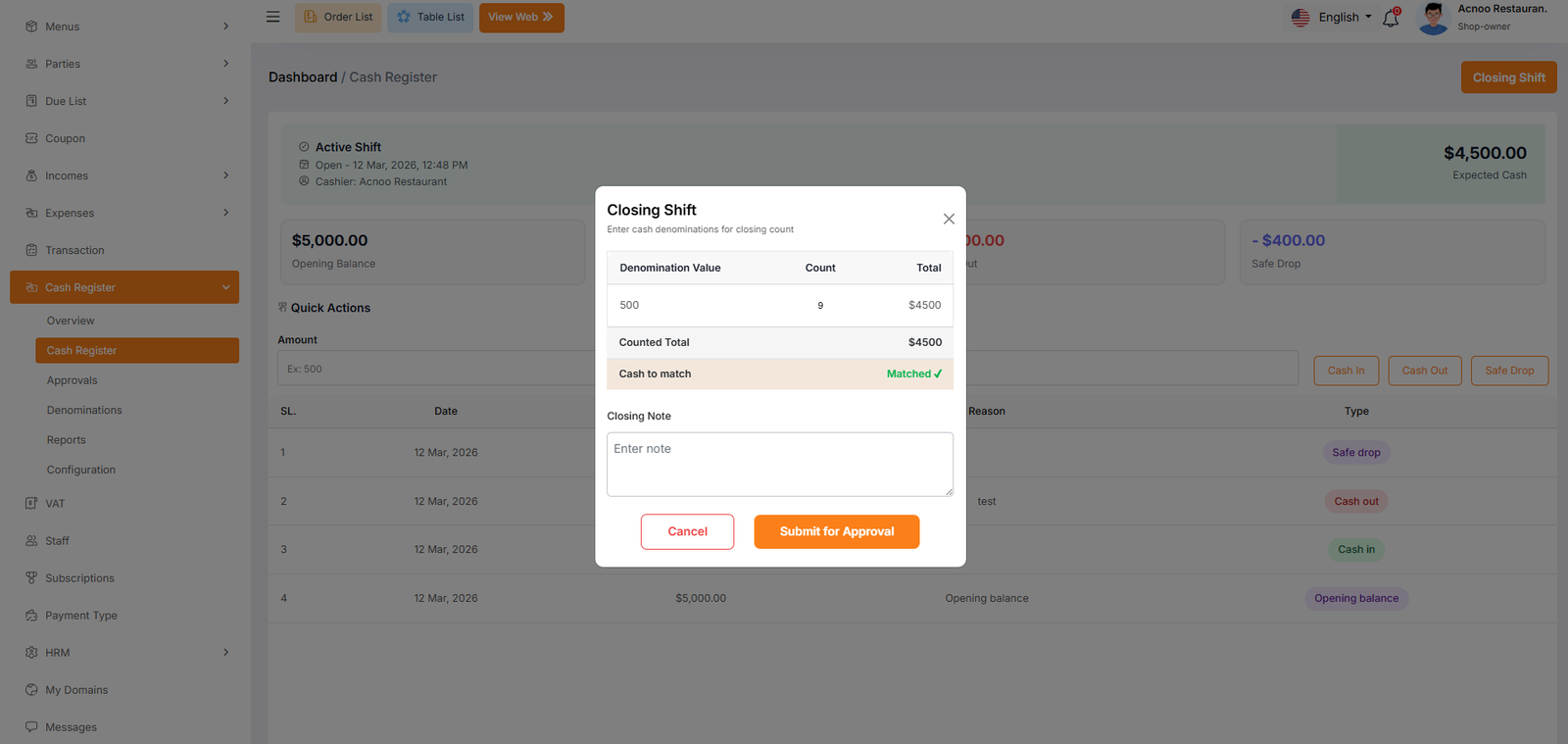This screenshot has height=744, width=1568.
Task: Click the hamburger menu icon
Action: (x=272, y=17)
